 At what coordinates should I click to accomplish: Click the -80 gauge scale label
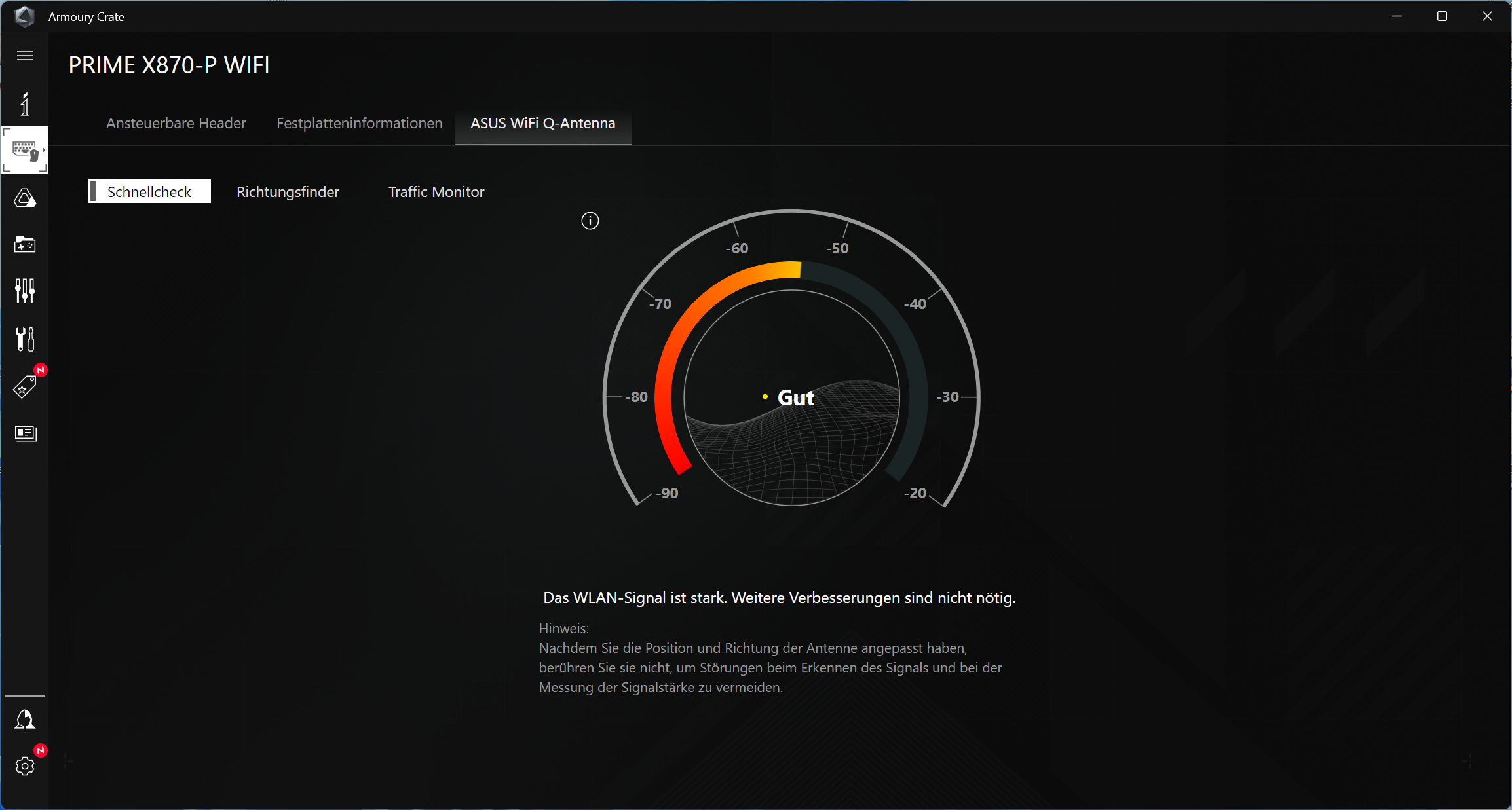(637, 397)
